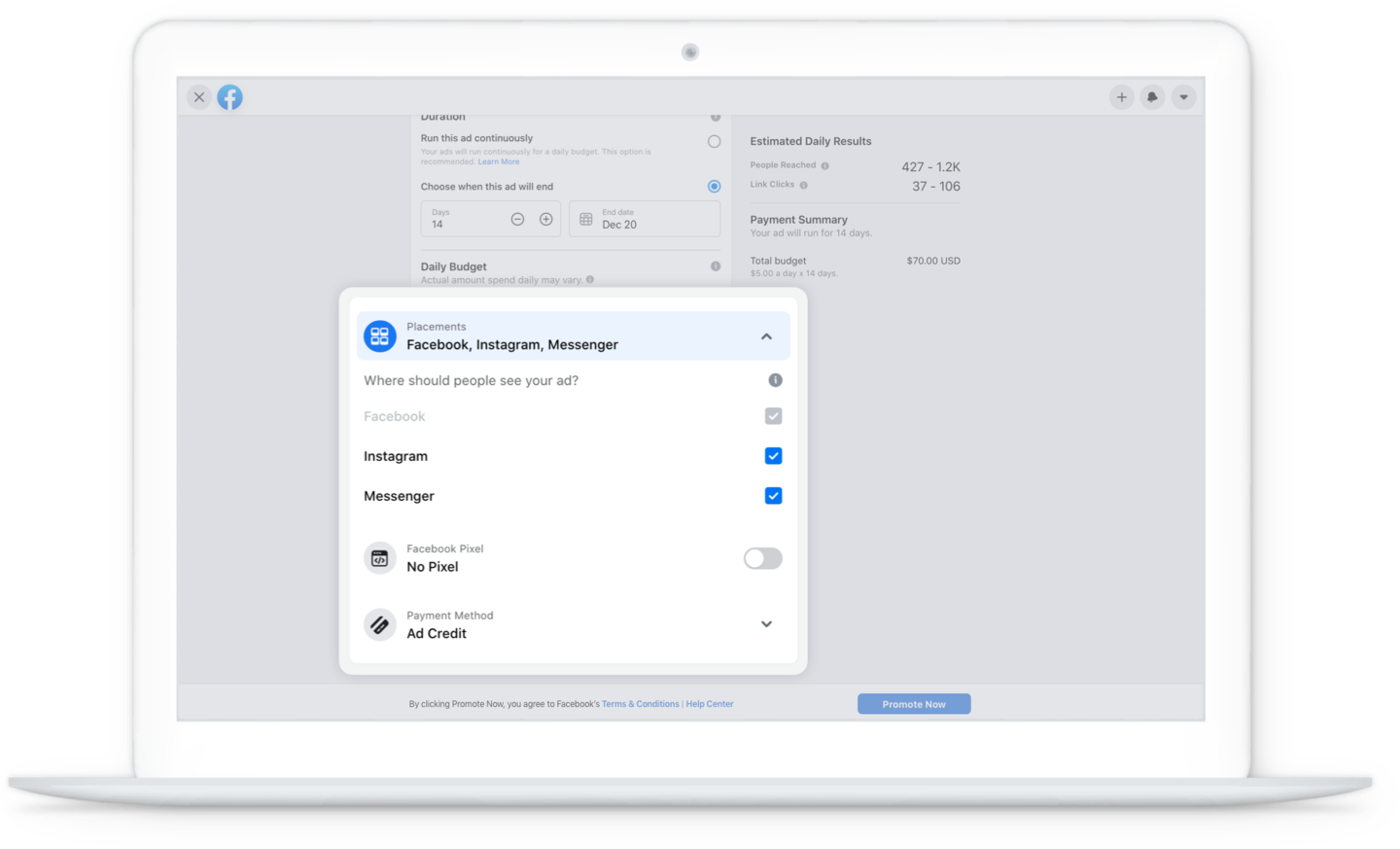Click the 'Instagram' placement label
1400x849 pixels.
coord(396,456)
